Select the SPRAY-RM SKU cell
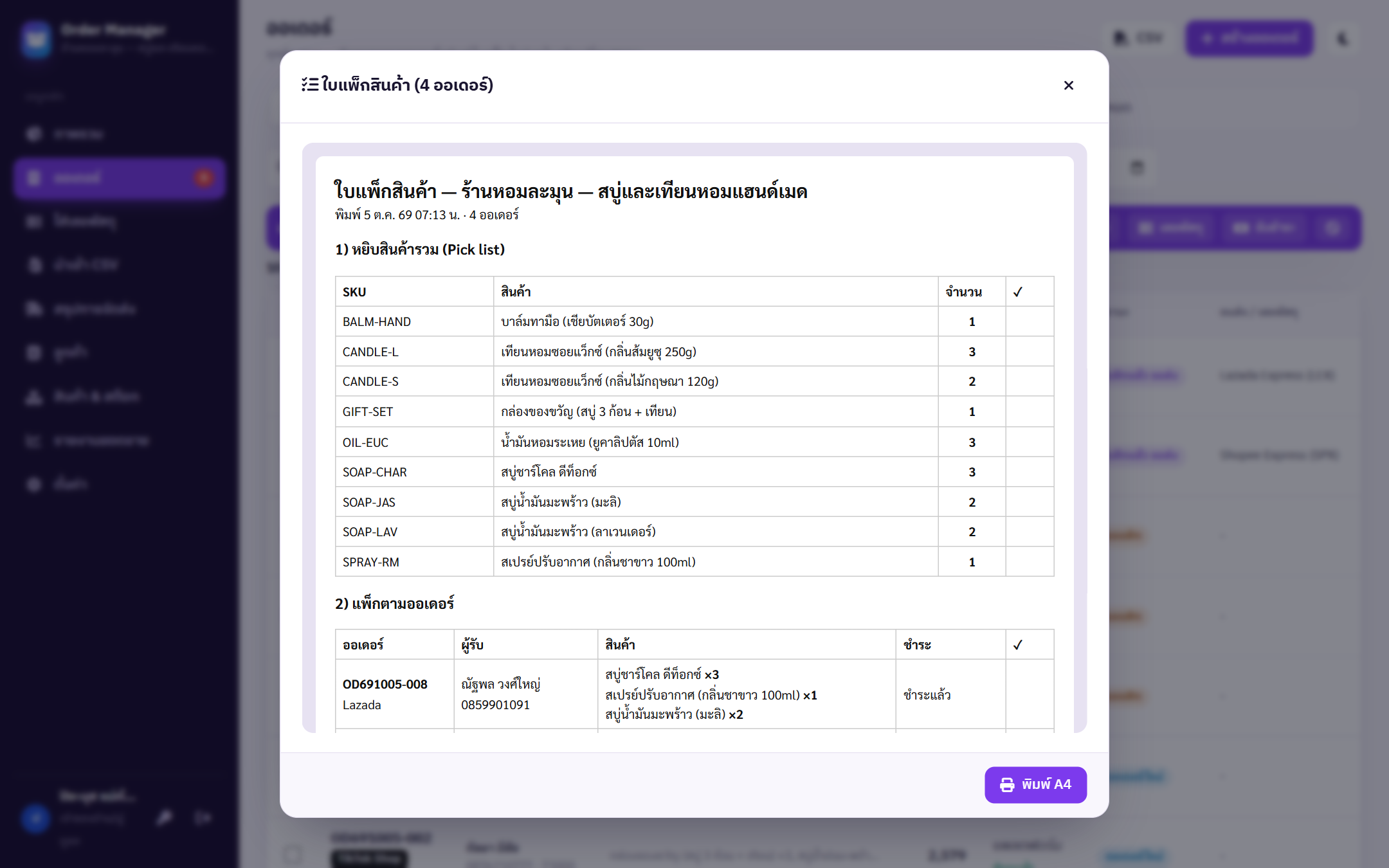1389x868 pixels. click(414, 562)
